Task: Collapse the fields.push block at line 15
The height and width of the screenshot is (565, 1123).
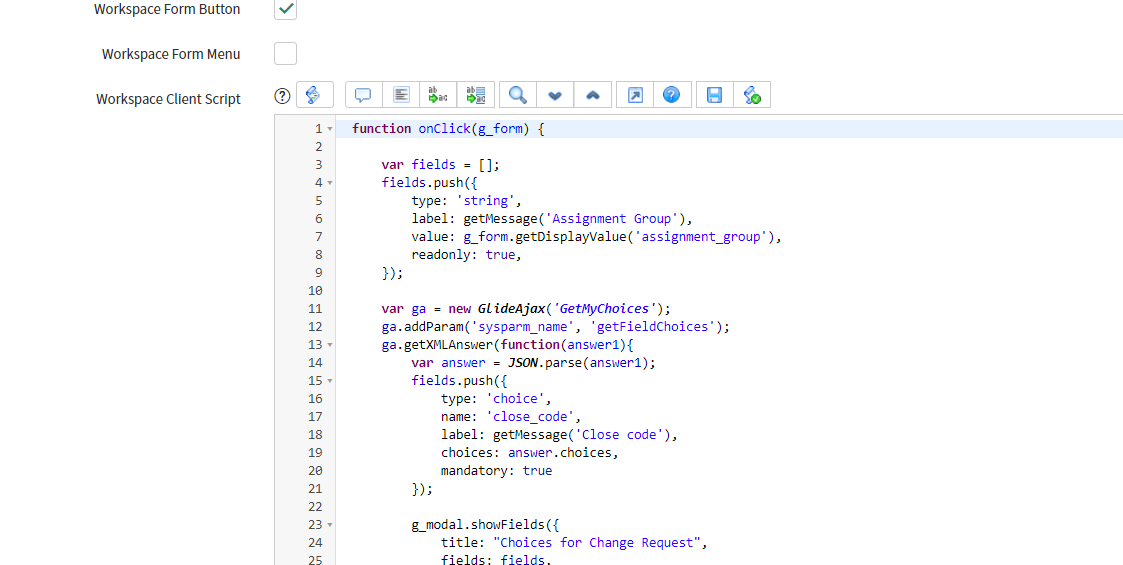Action: click(330, 381)
